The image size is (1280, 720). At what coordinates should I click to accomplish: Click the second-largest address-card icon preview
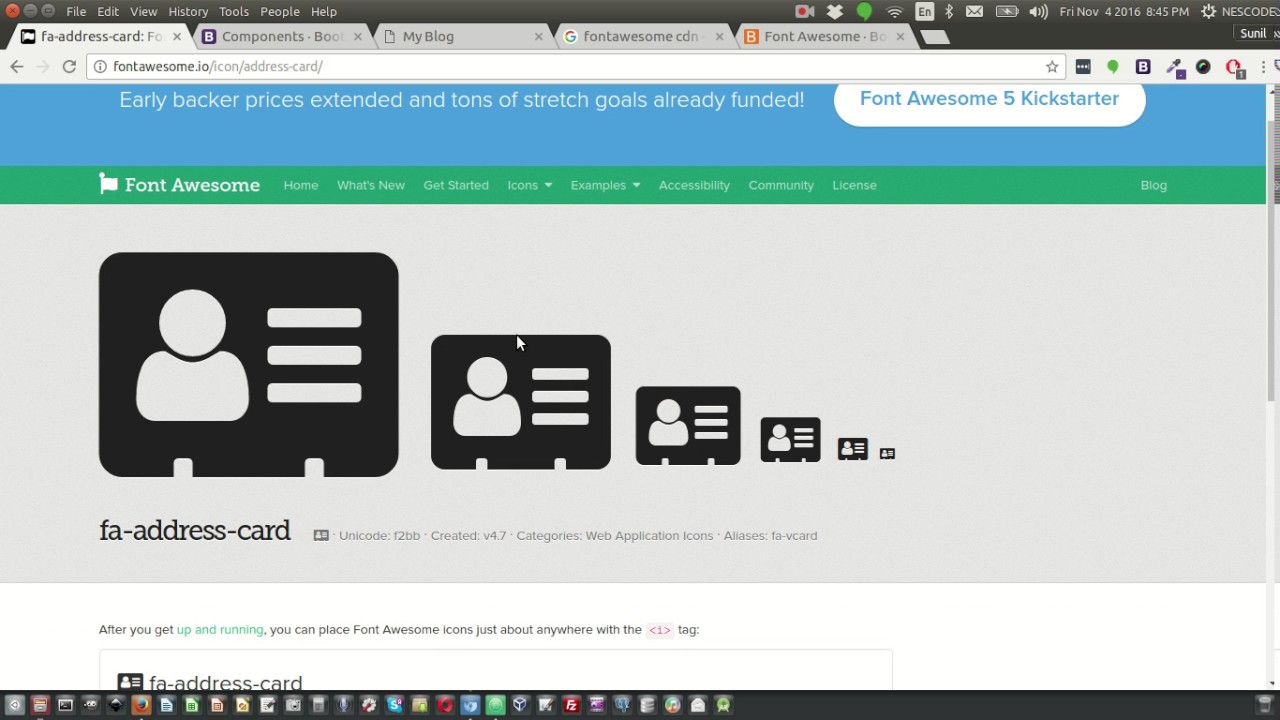click(521, 402)
